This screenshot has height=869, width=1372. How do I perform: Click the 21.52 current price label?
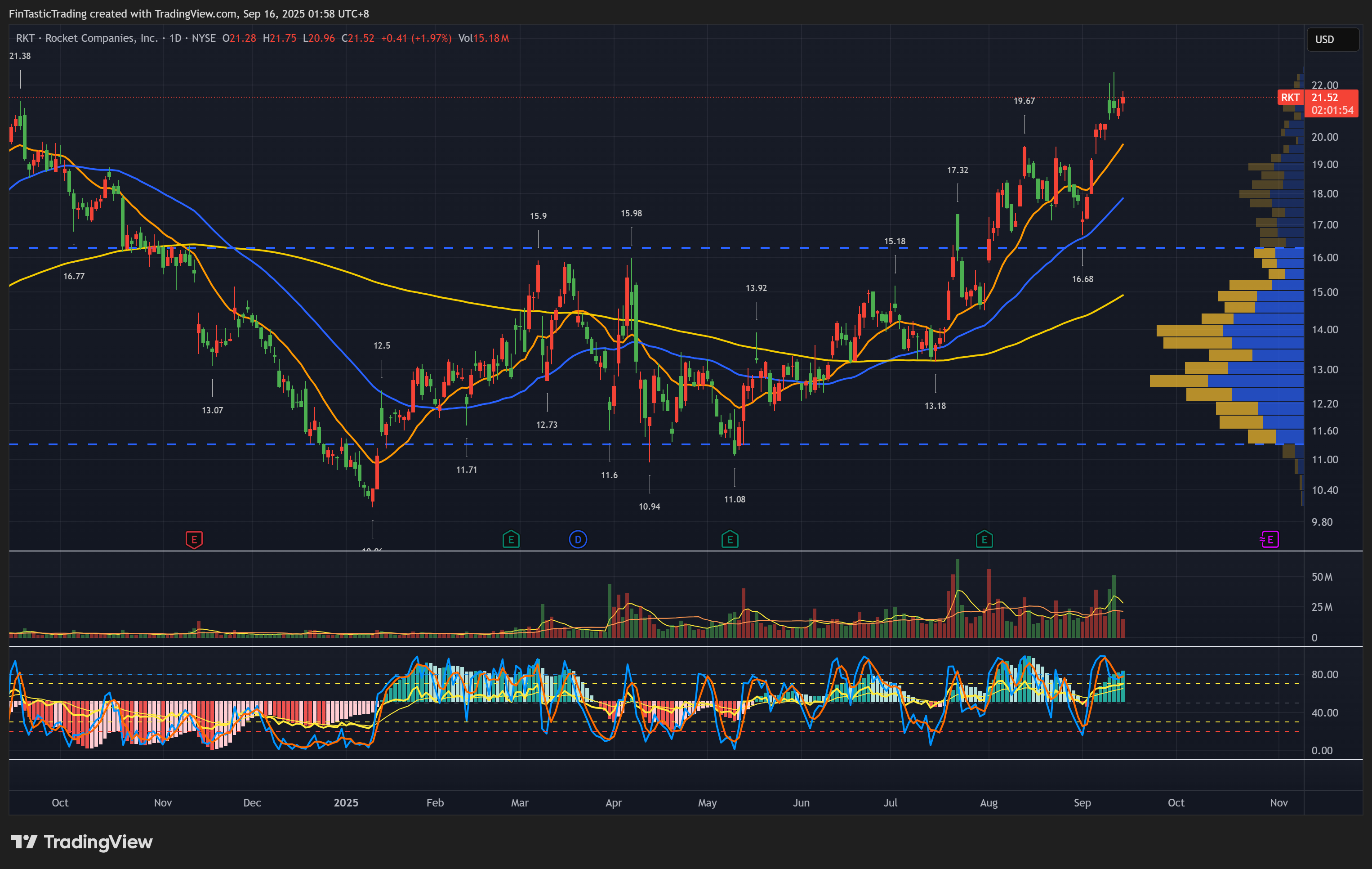(x=1325, y=98)
